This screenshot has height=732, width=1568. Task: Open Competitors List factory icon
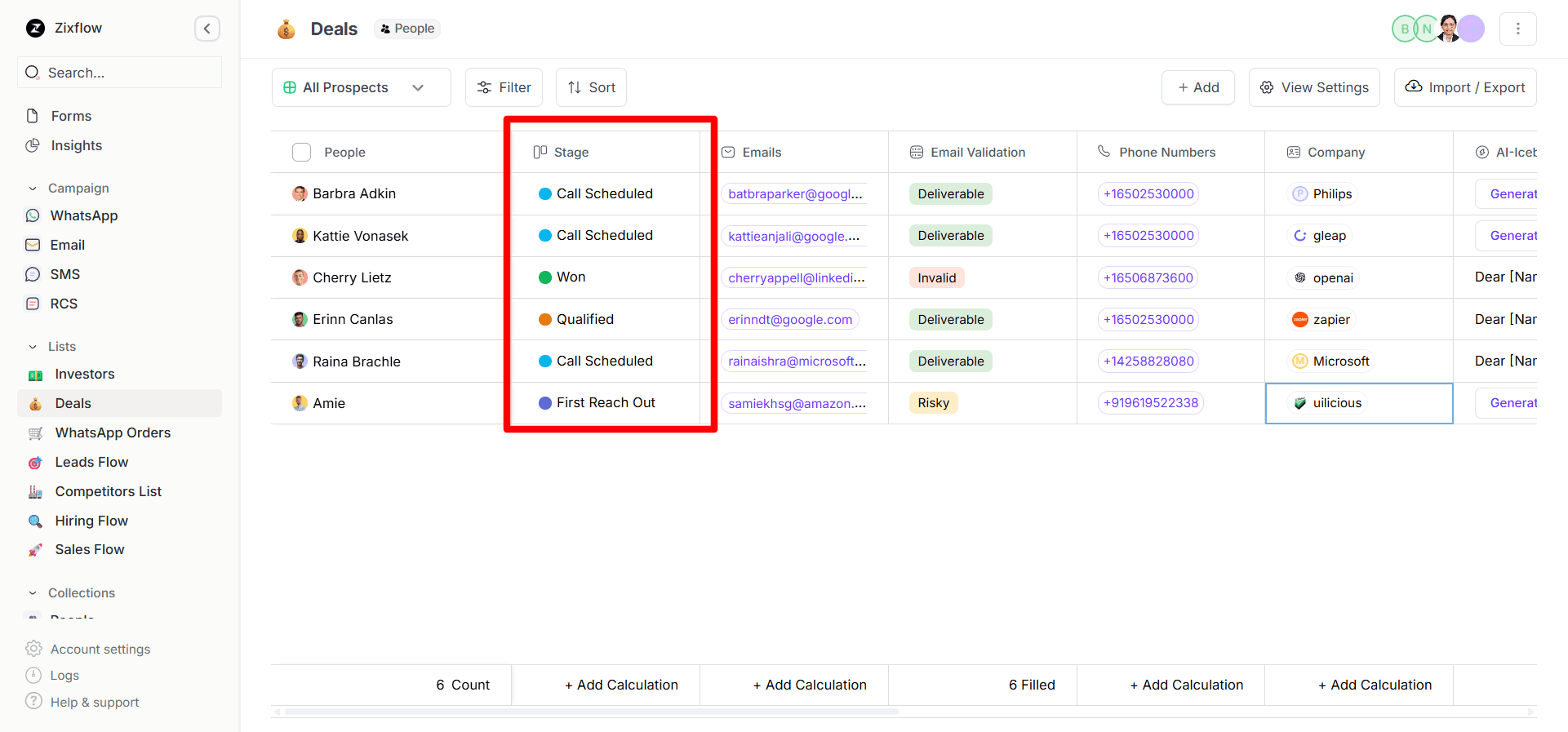[36, 492]
